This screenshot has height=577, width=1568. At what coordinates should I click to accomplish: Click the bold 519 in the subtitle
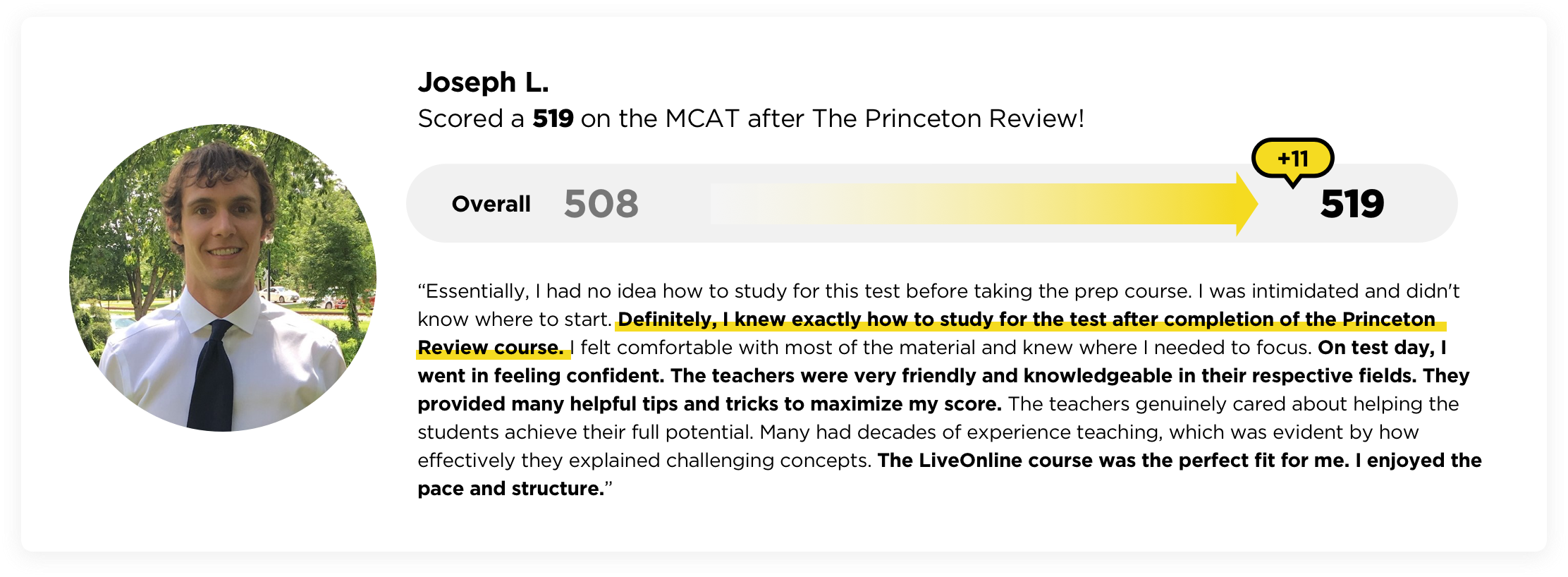click(x=553, y=119)
